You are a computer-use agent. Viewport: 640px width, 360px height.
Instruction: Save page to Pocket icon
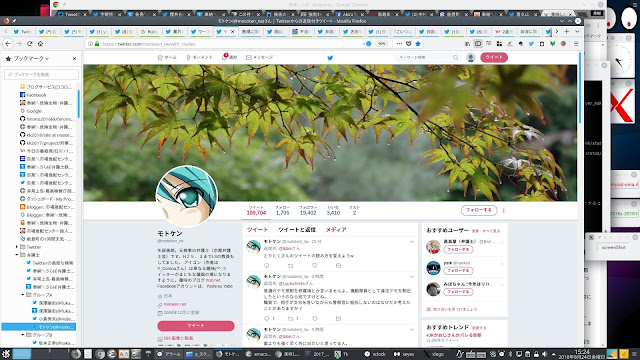pyautogui.click(x=409, y=44)
